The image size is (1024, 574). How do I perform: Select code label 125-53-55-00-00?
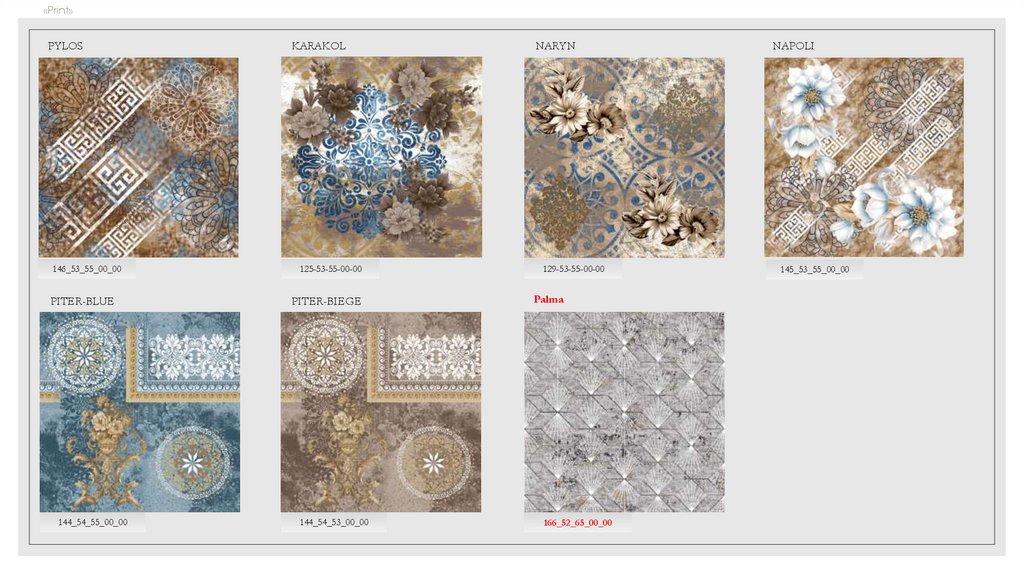point(330,269)
